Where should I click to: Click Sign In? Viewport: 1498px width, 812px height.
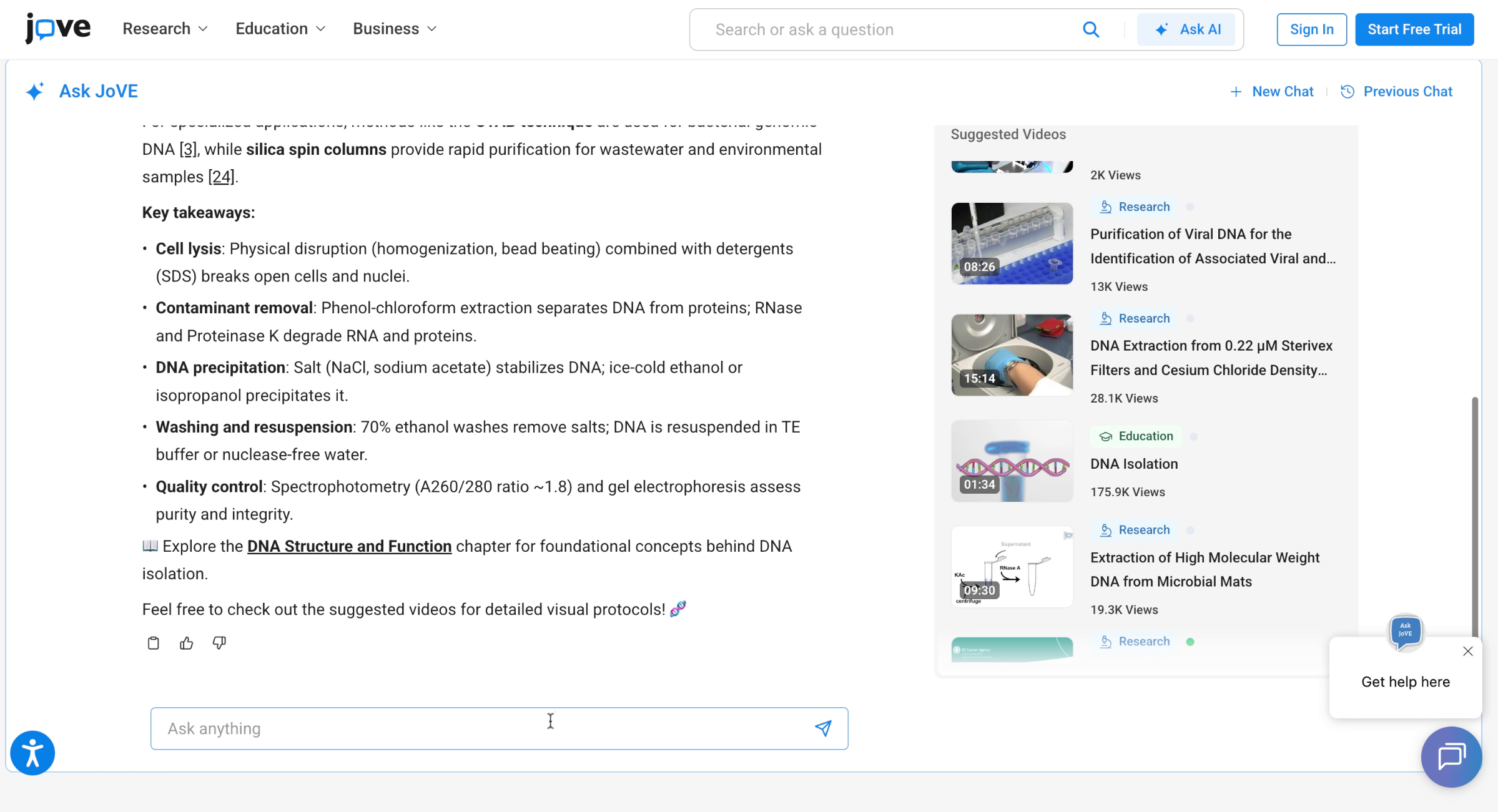click(1311, 29)
